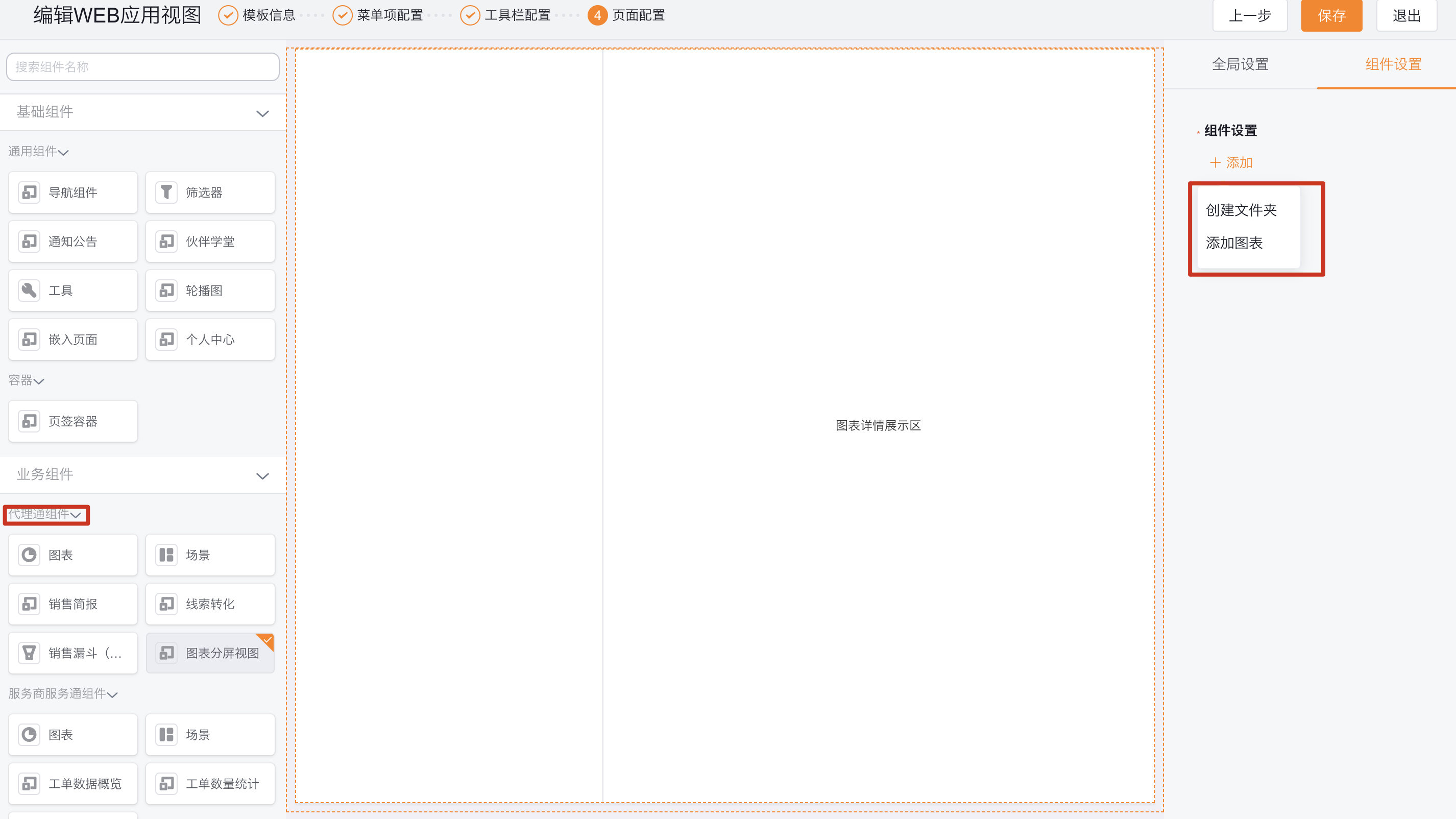
Task: Open the 页面配置 step label
Action: point(639,15)
